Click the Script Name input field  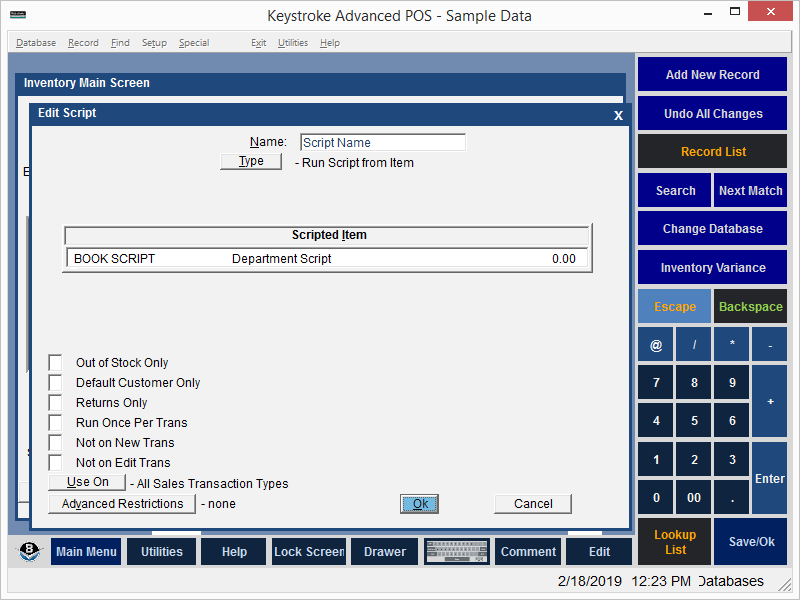pos(382,143)
